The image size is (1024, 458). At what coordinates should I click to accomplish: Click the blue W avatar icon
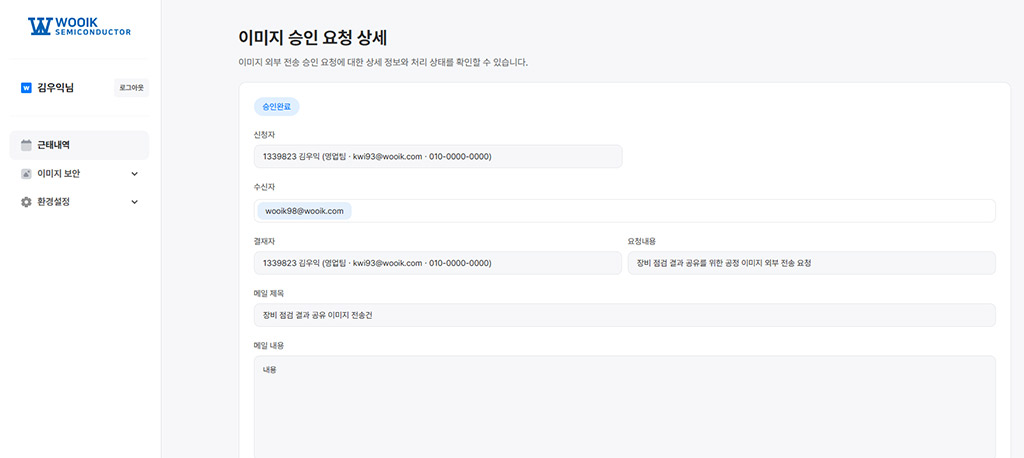(26, 88)
